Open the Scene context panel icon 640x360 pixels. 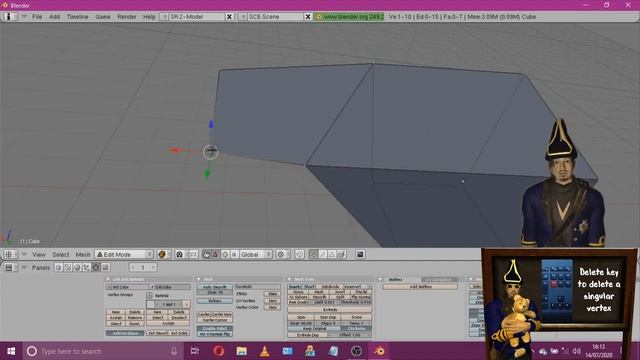coord(105,267)
